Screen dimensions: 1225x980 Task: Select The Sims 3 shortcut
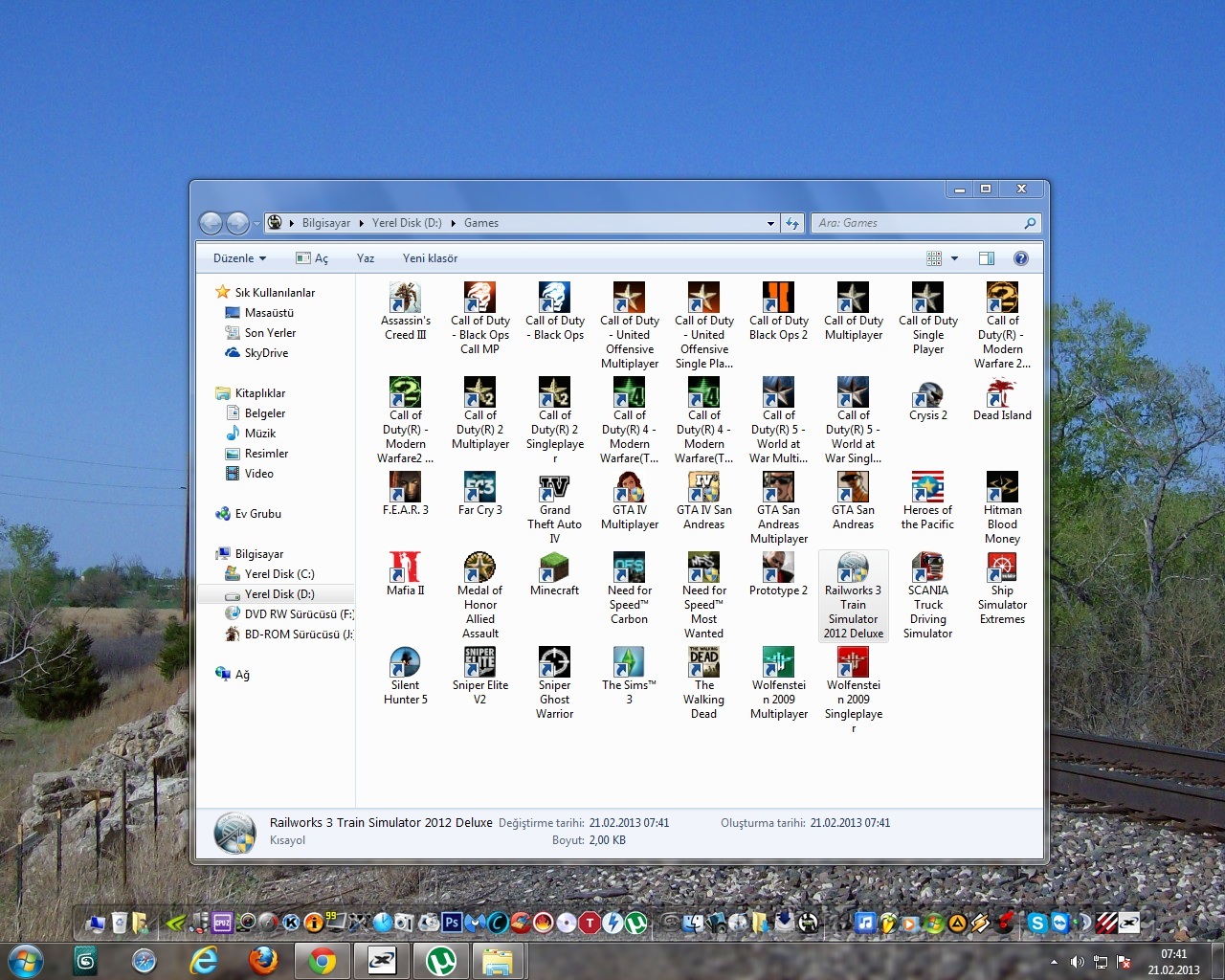[x=629, y=676]
